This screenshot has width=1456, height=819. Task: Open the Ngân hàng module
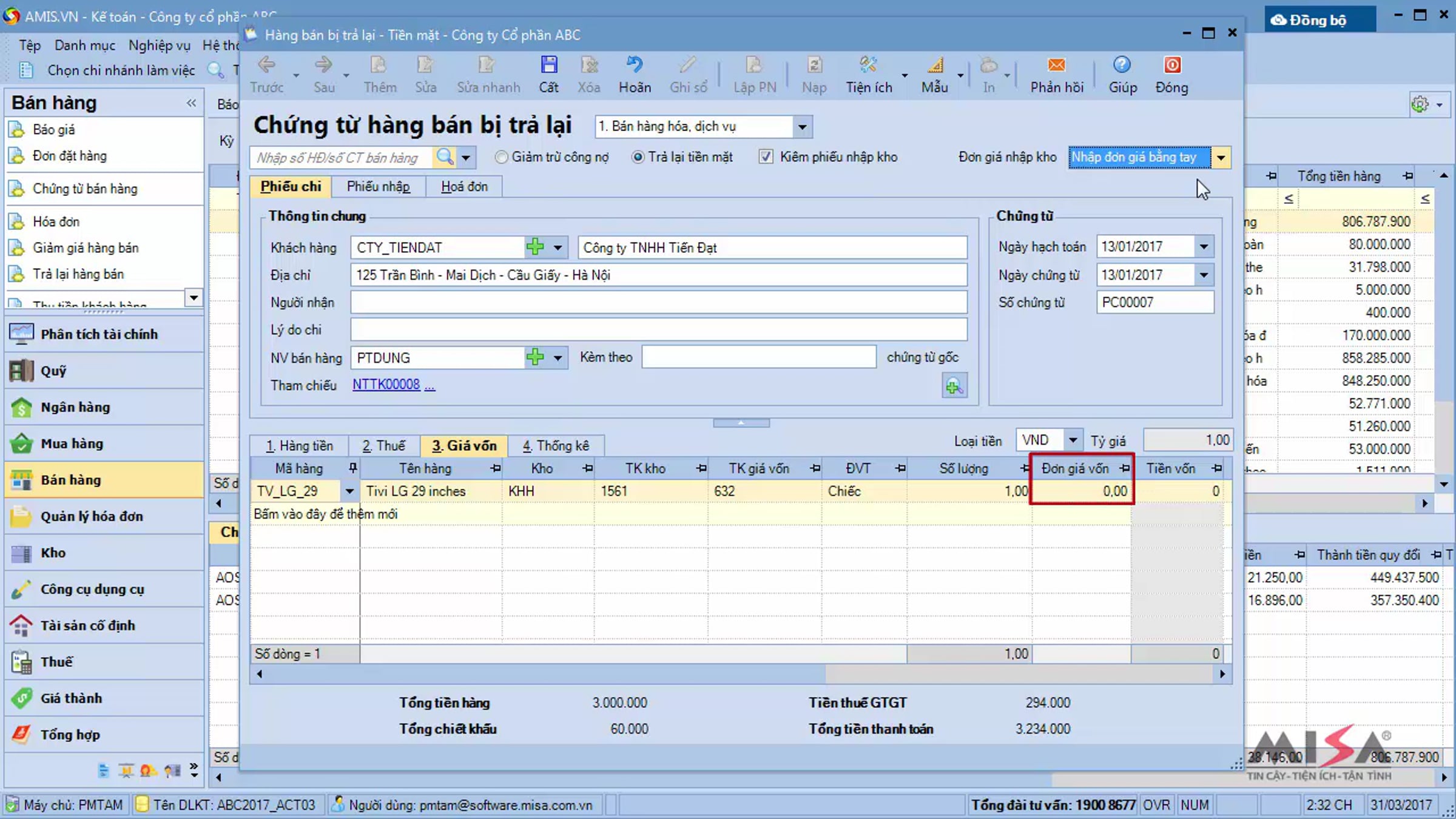(104, 407)
